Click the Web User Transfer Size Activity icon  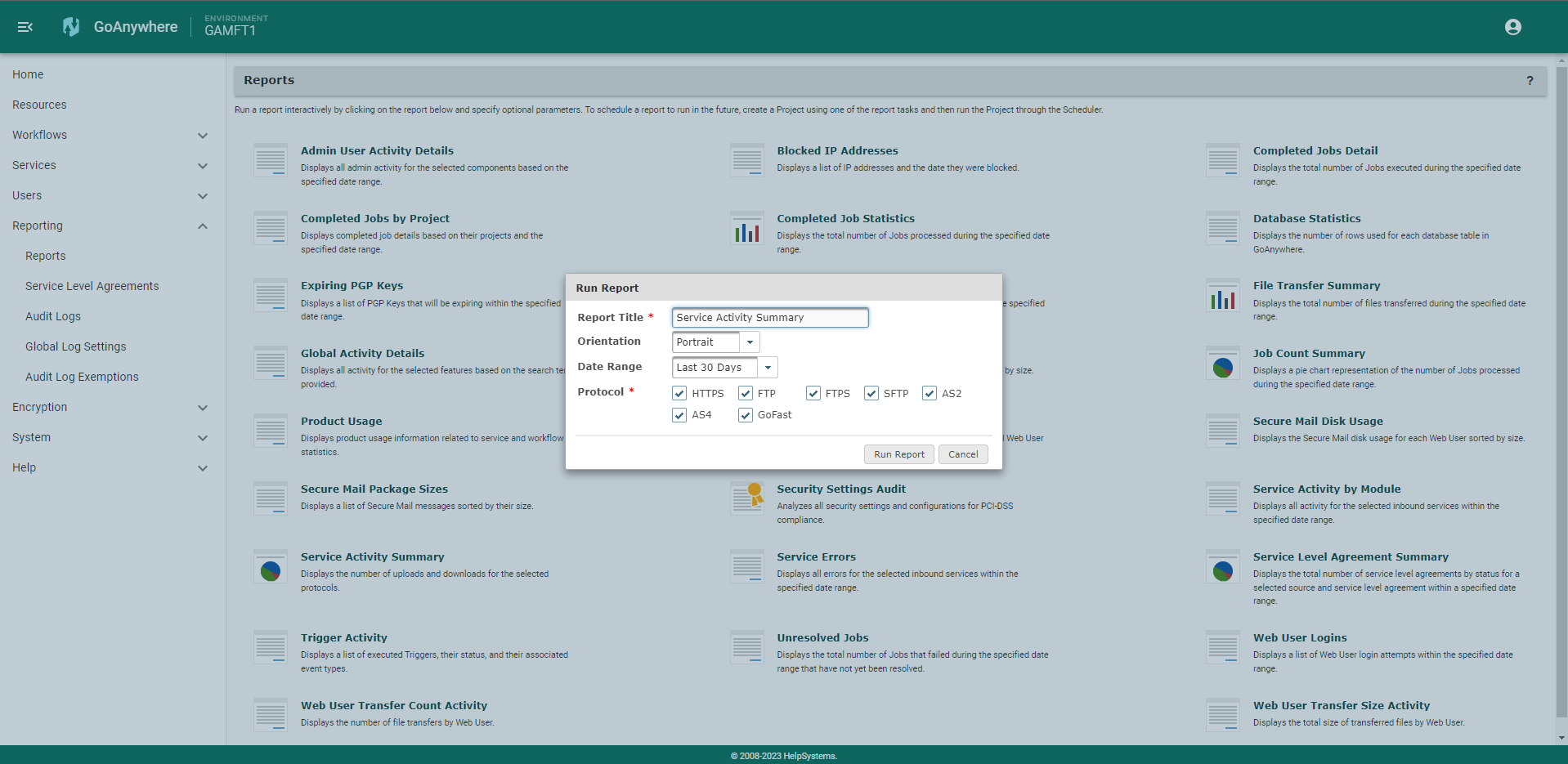[1223, 715]
